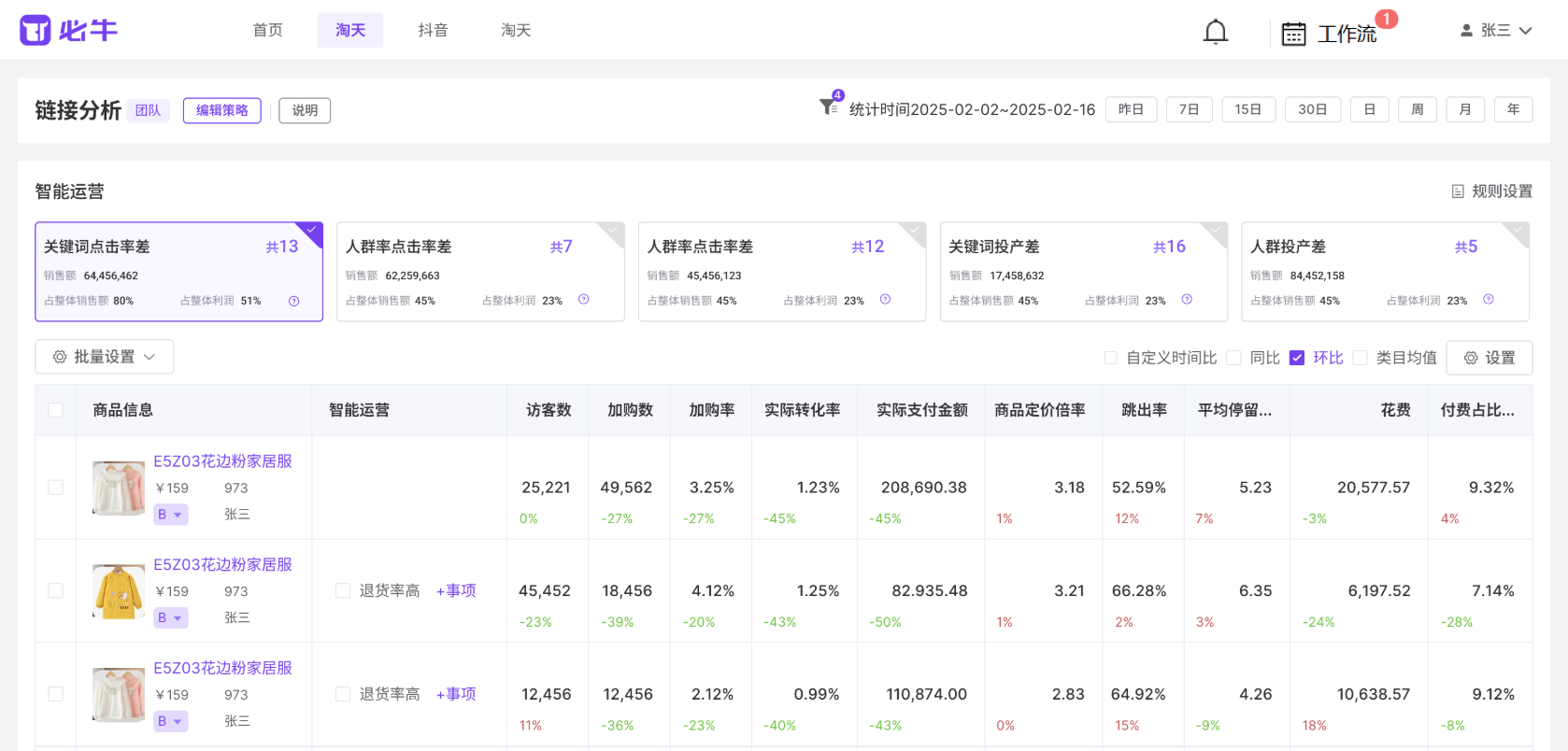The image size is (1568, 751).
Task: Open the 张三 user account menu
Action: tap(1496, 31)
